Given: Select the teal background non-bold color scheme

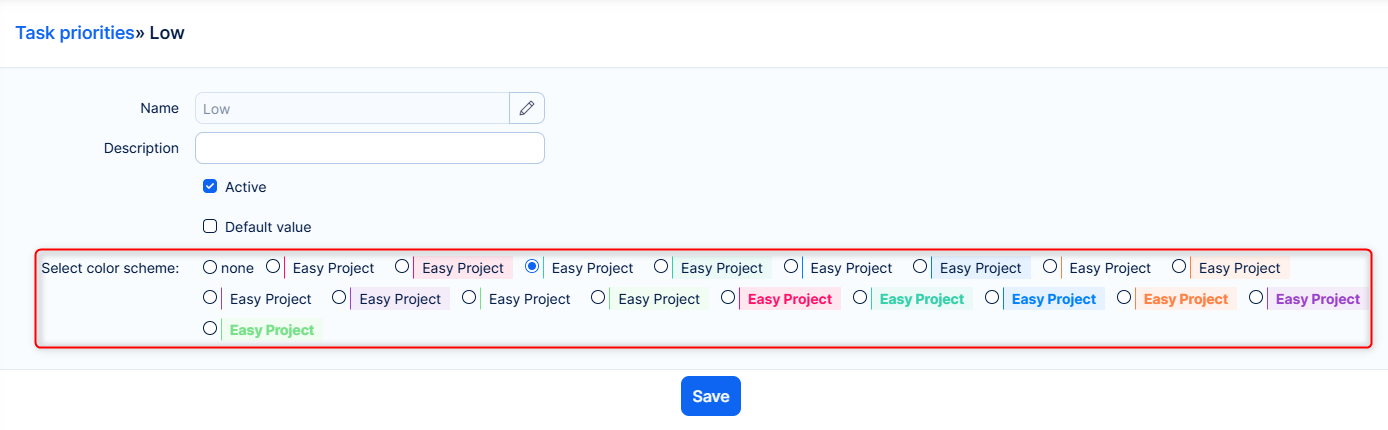Looking at the screenshot, I should pos(661,267).
